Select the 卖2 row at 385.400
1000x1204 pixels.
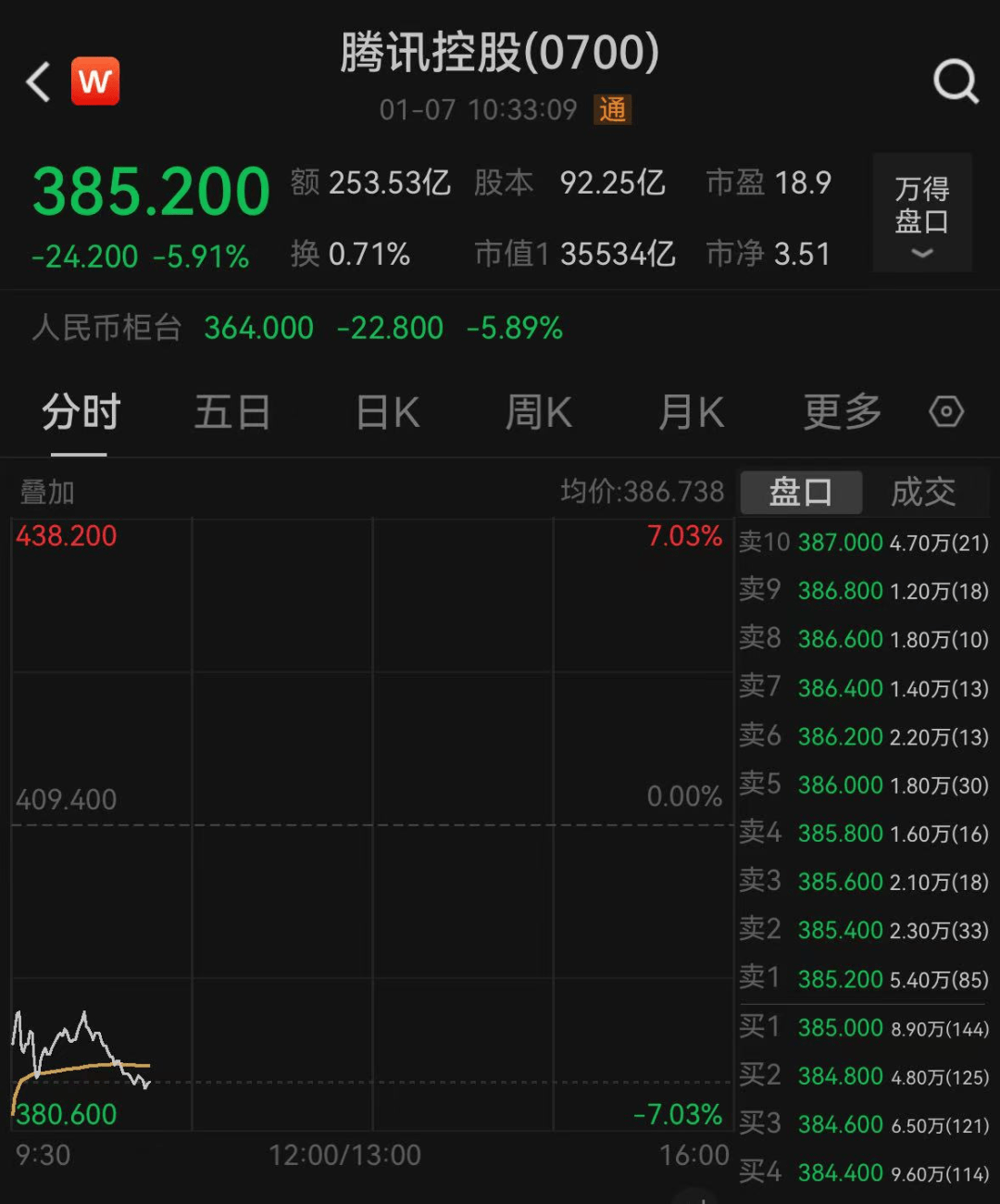coord(863,929)
